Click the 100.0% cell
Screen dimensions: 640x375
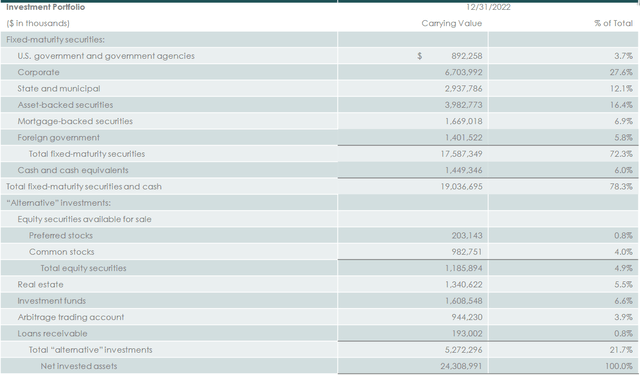(619, 366)
